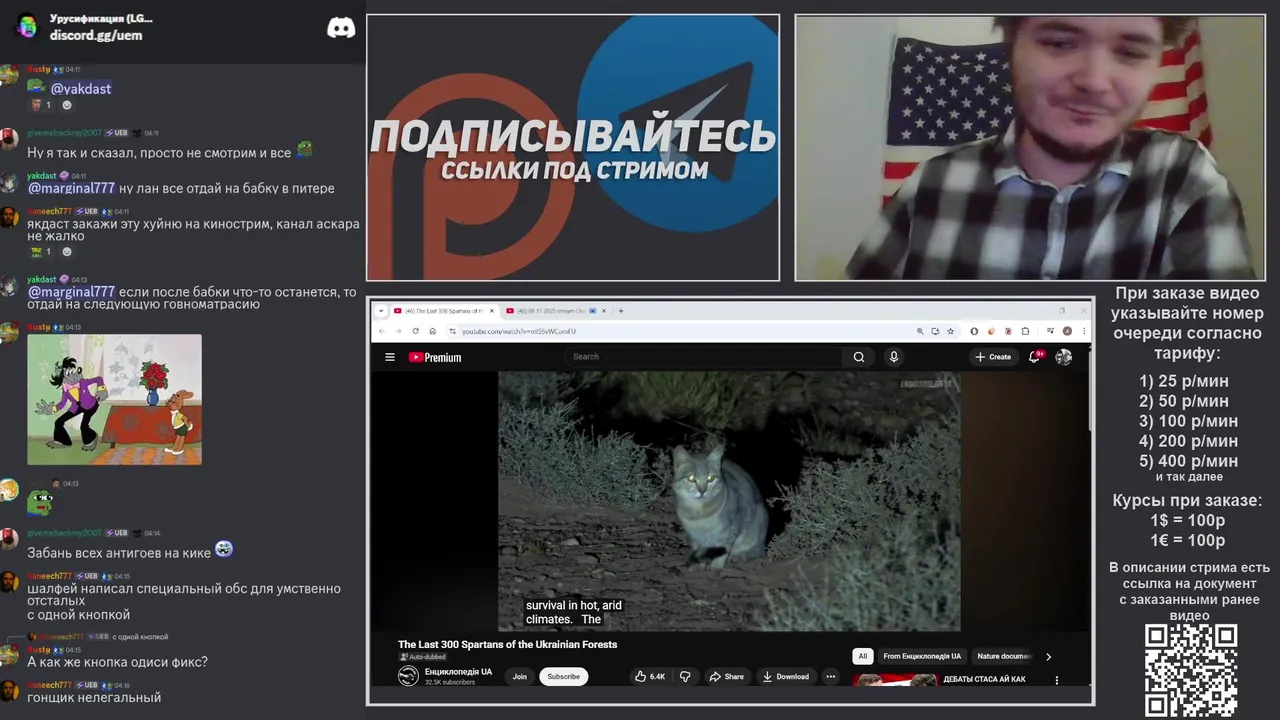Click the pepe frog emoji message in chat
1280x720 pixels.
pos(39,501)
